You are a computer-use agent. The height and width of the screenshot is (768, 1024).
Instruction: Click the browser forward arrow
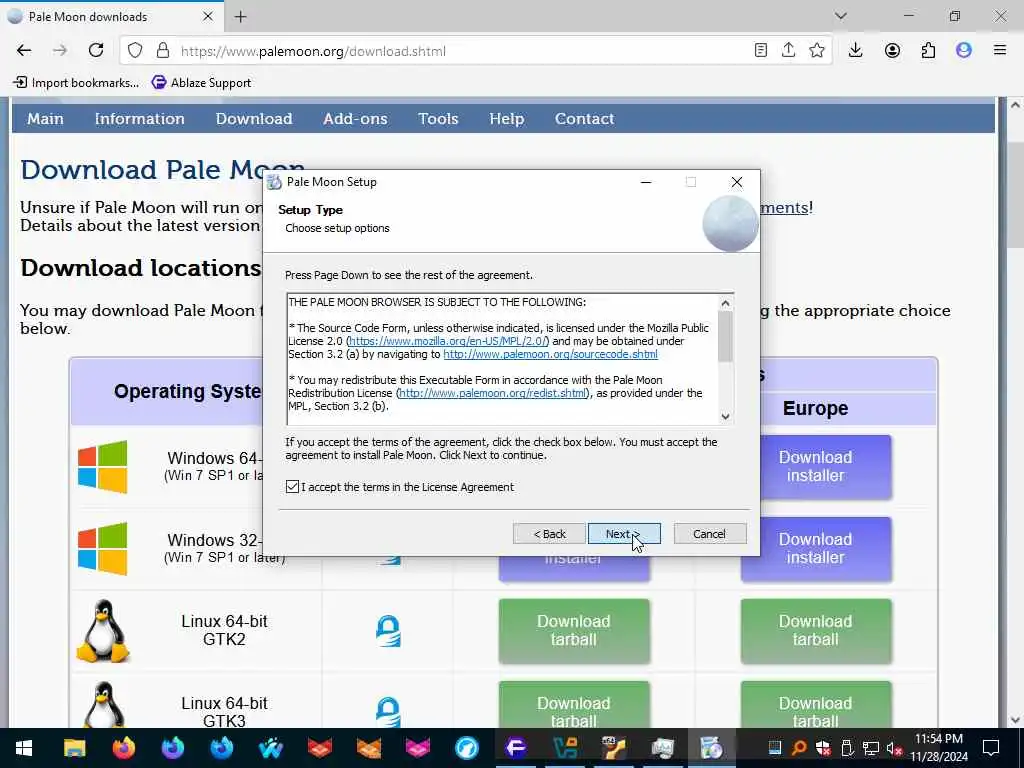[x=60, y=50]
